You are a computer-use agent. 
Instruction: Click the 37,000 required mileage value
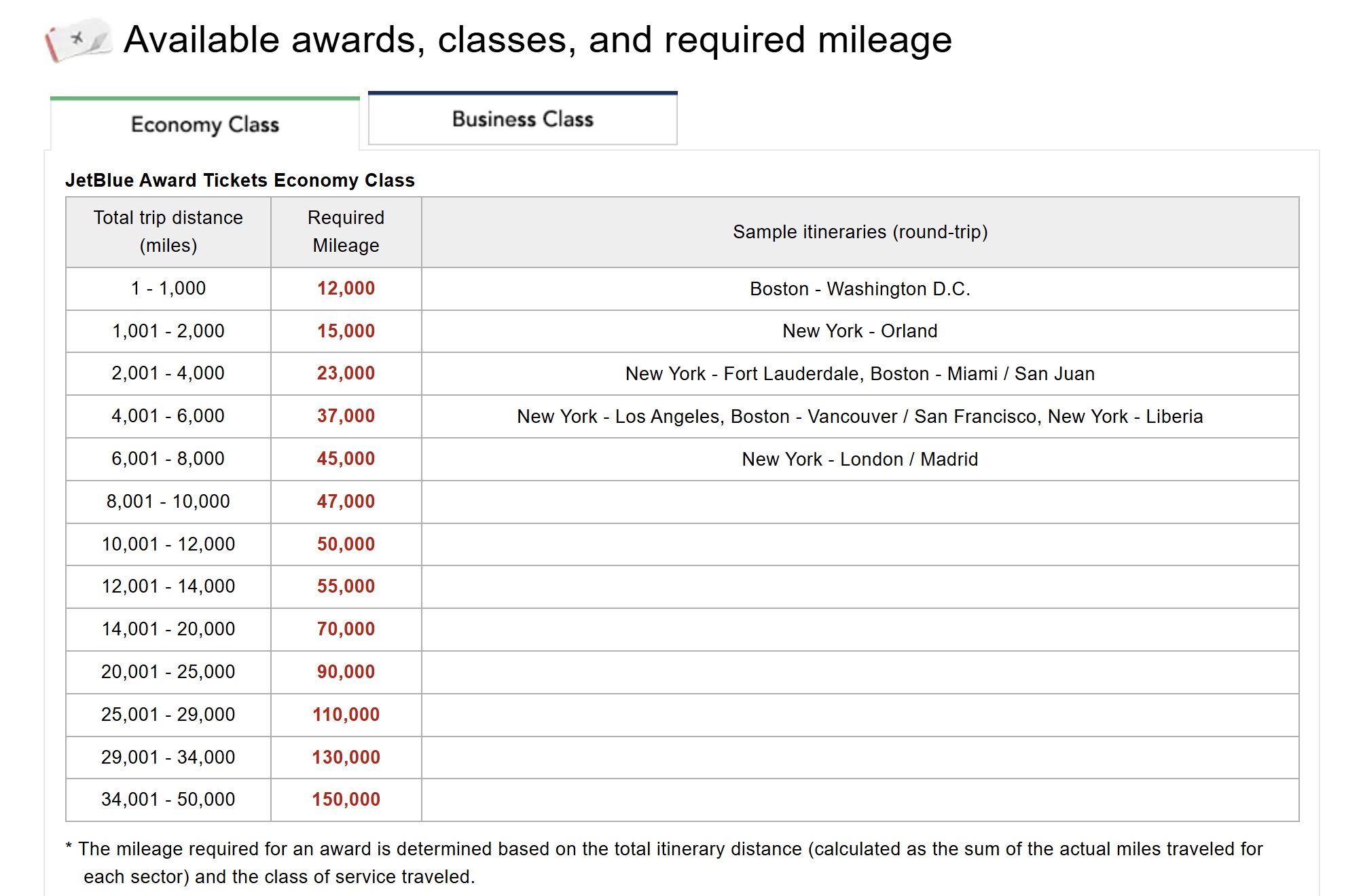click(346, 416)
